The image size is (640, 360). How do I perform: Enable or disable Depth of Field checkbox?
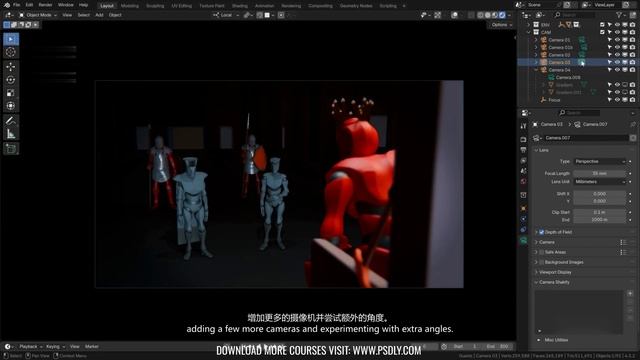click(x=542, y=232)
